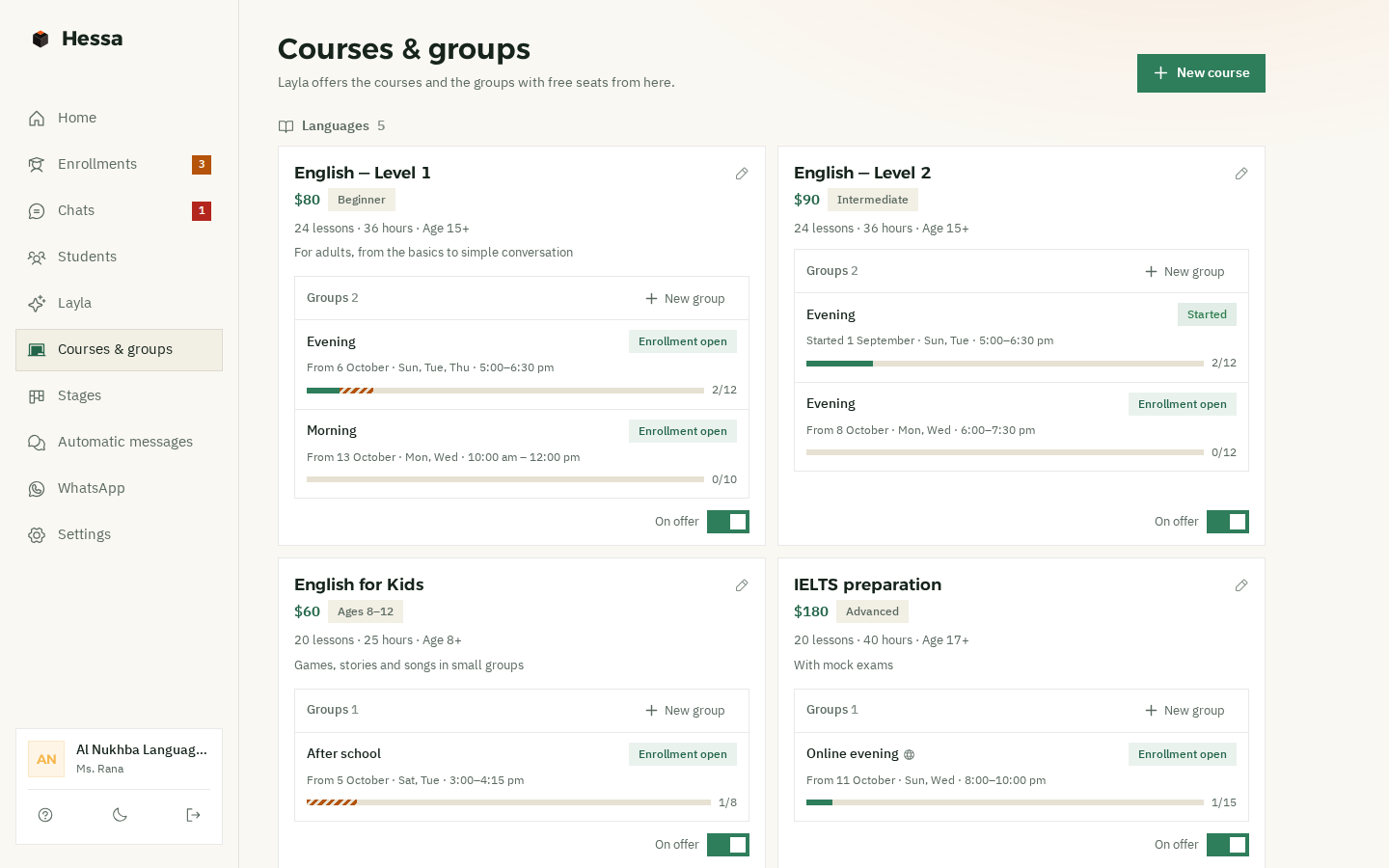Click the Level 1 Evening group progress bar
The width and height of the screenshot is (1389, 868).
point(505,391)
